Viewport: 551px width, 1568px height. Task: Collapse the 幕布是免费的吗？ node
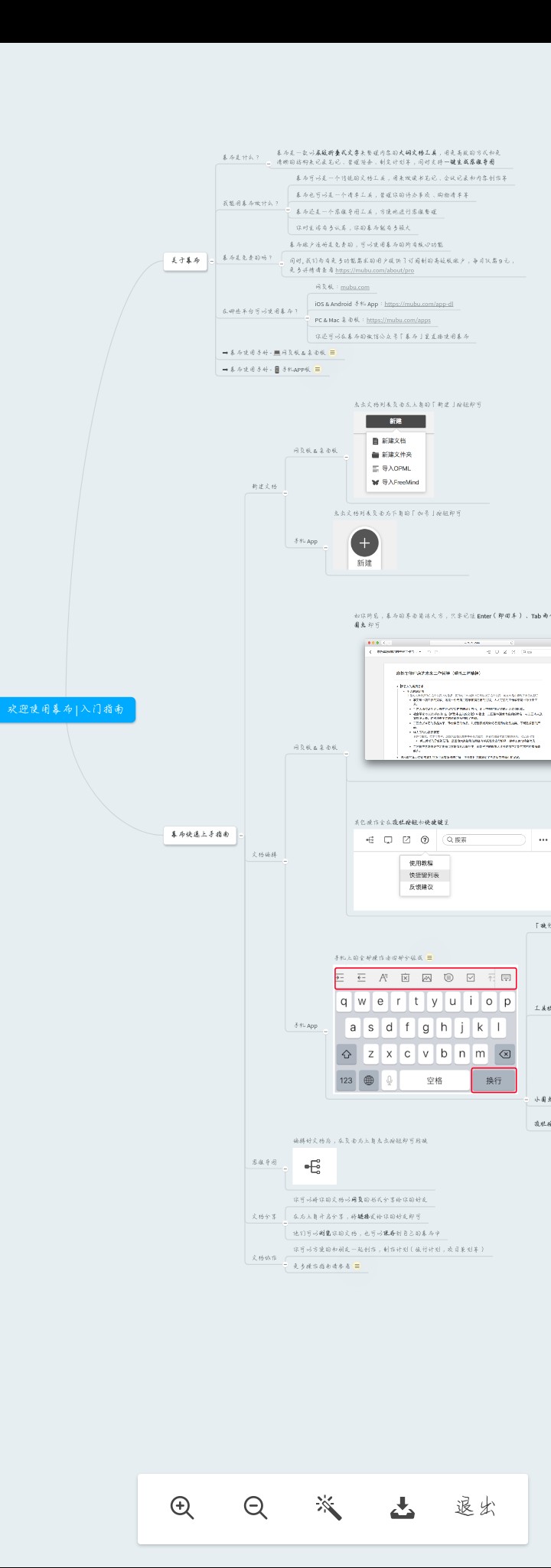pos(280,262)
